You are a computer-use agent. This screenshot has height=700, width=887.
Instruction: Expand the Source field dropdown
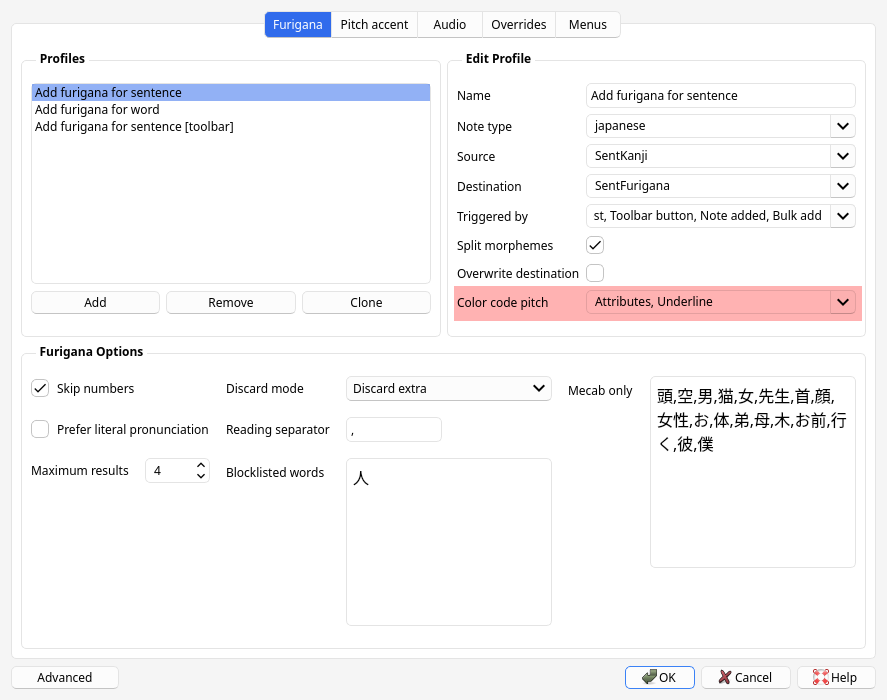coord(842,156)
